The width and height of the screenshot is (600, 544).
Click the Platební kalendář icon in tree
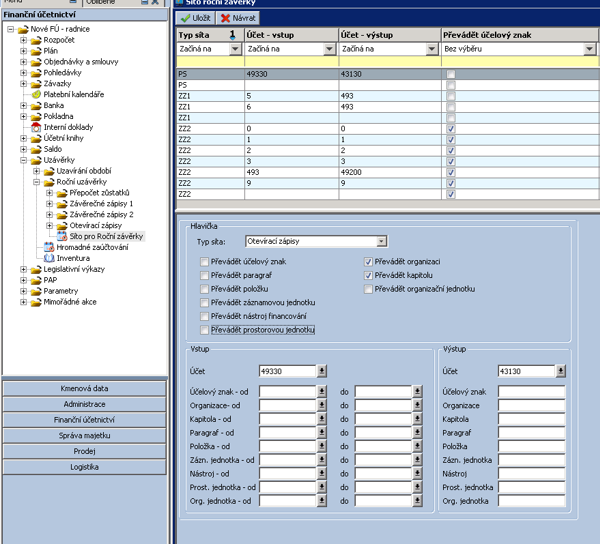coord(36,94)
